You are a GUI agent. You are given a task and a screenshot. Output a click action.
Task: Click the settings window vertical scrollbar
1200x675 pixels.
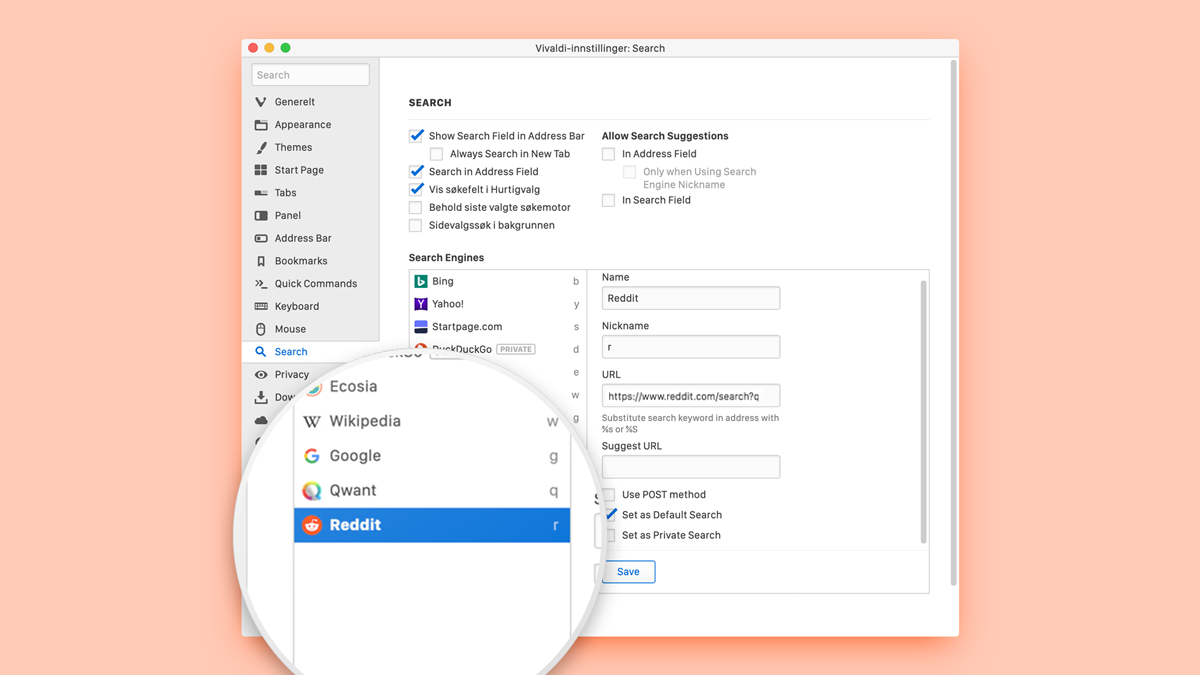(x=953, y=323)
